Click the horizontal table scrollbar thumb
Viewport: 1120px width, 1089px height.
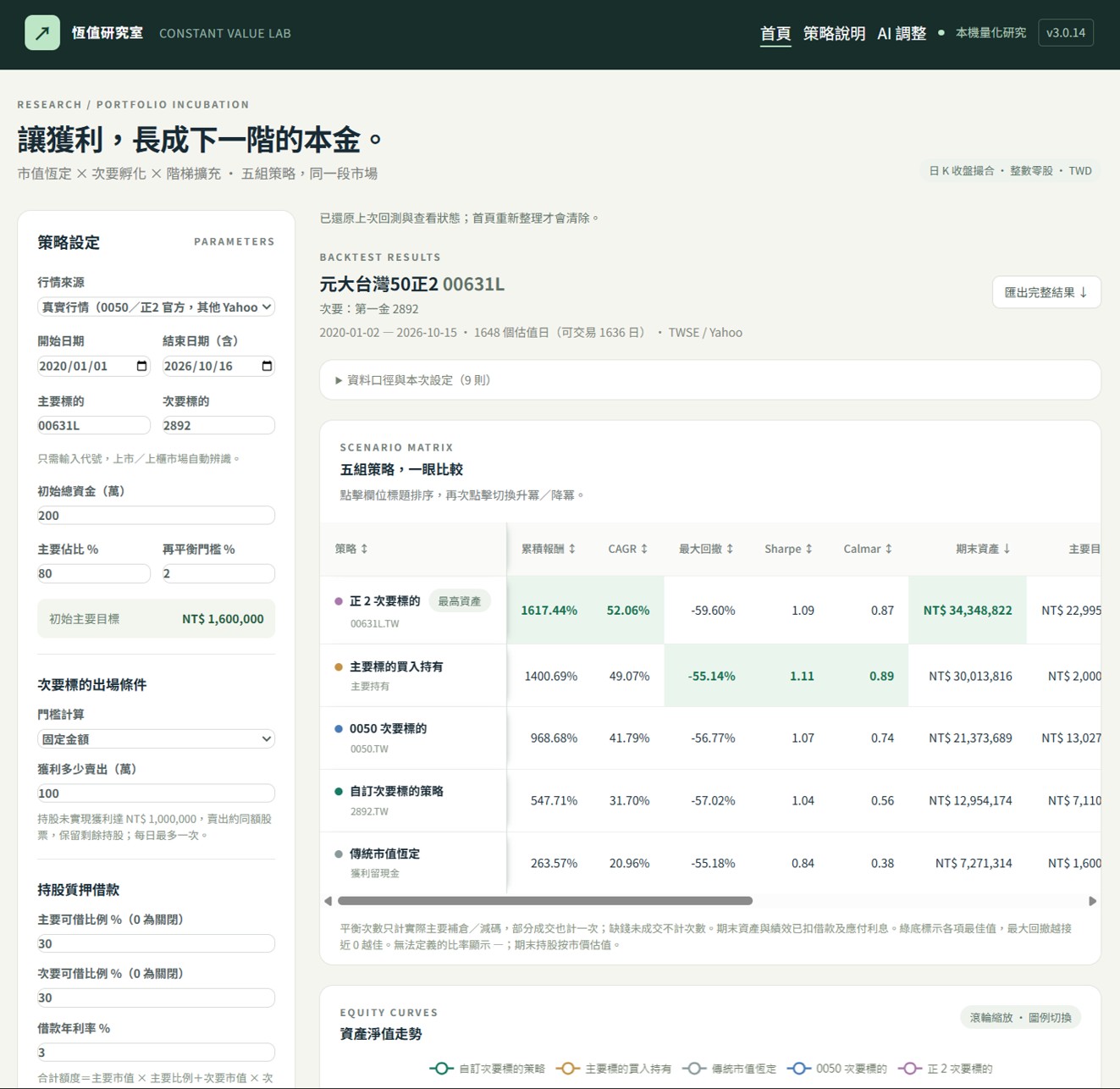[x=544, y=901]
